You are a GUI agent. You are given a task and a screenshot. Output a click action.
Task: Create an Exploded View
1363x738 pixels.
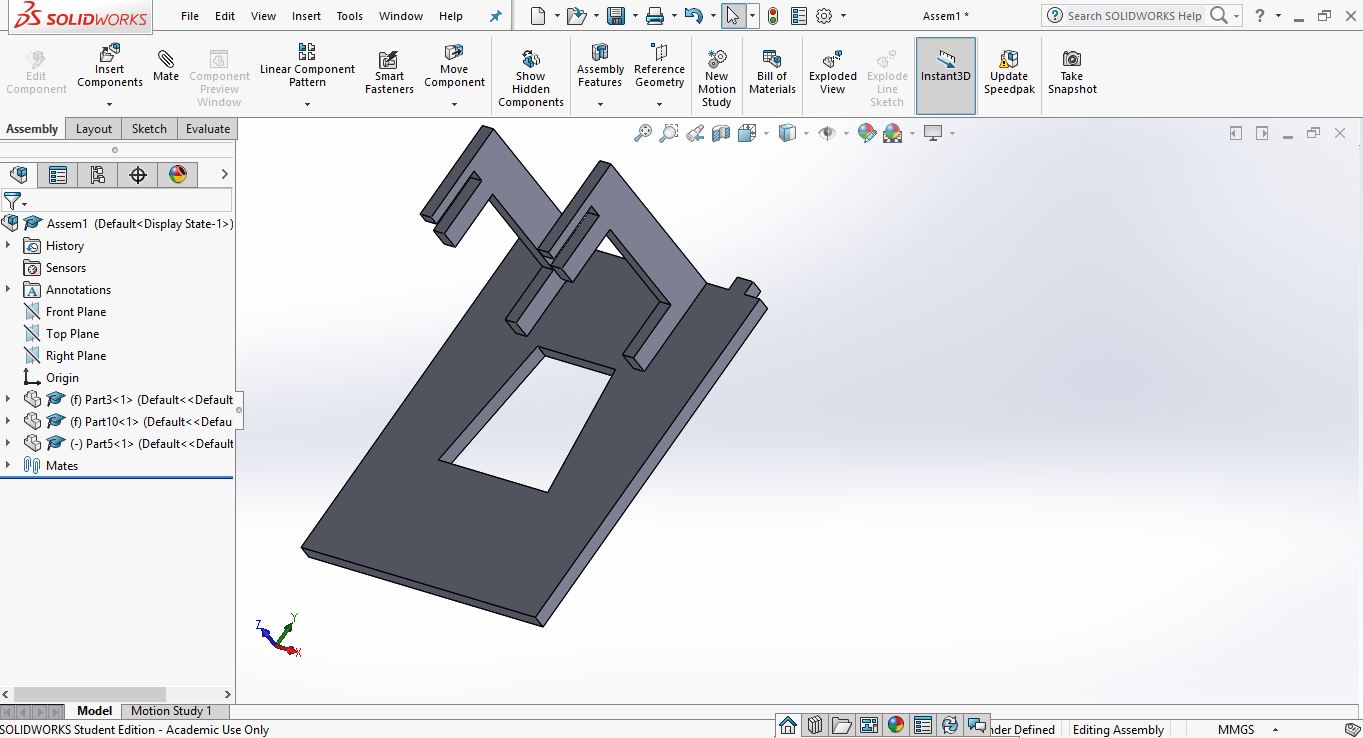833,72
